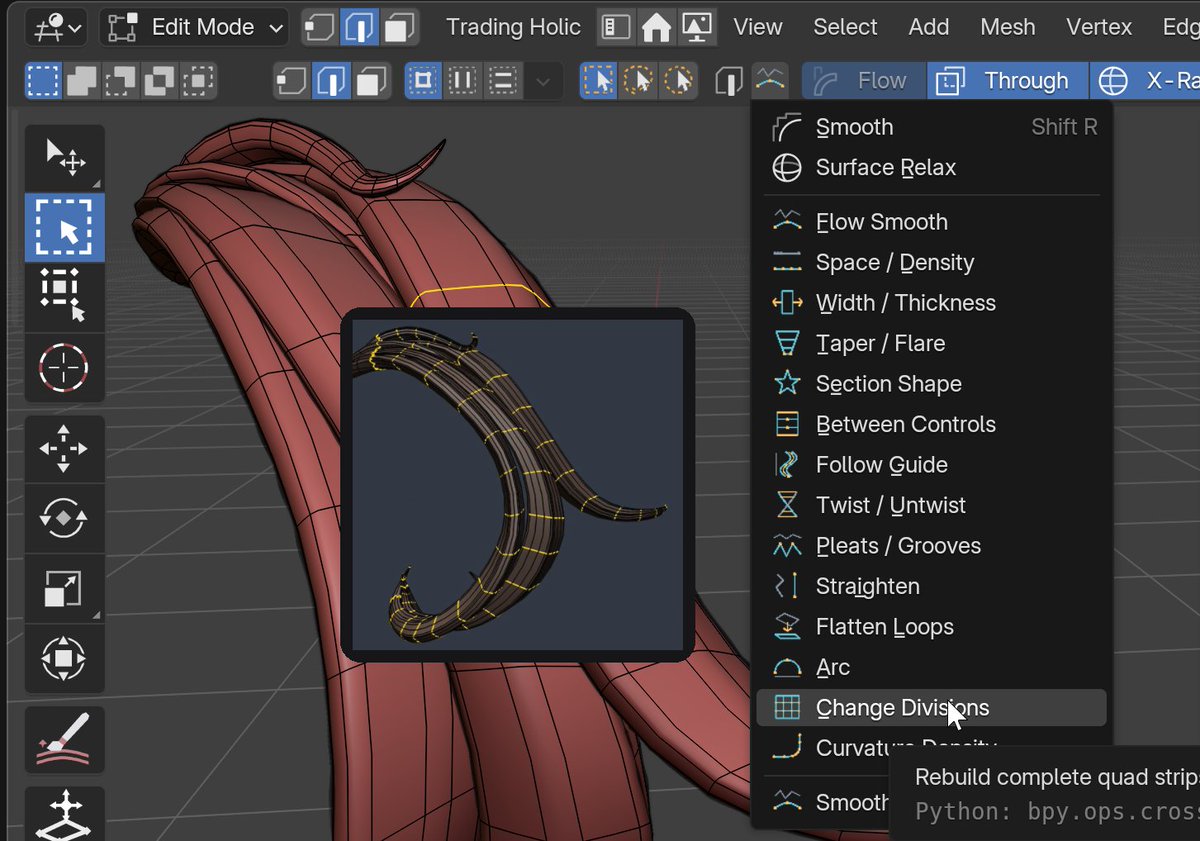The width and height of the screenshot is (1200, 841).
Task: Open the Vertex menu
Action: coord(1099,27)
